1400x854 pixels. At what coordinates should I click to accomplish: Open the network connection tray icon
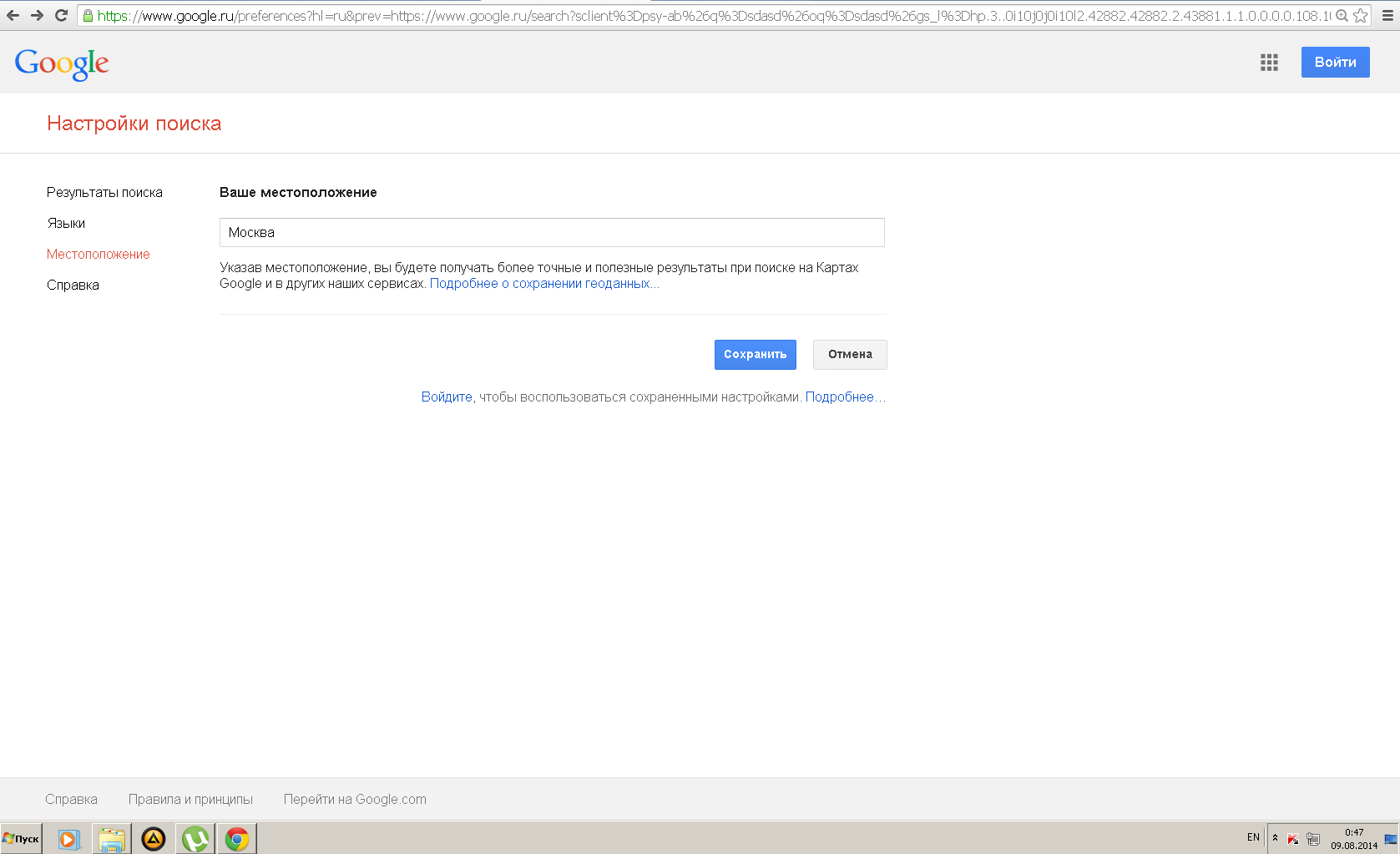point(1313,838)
